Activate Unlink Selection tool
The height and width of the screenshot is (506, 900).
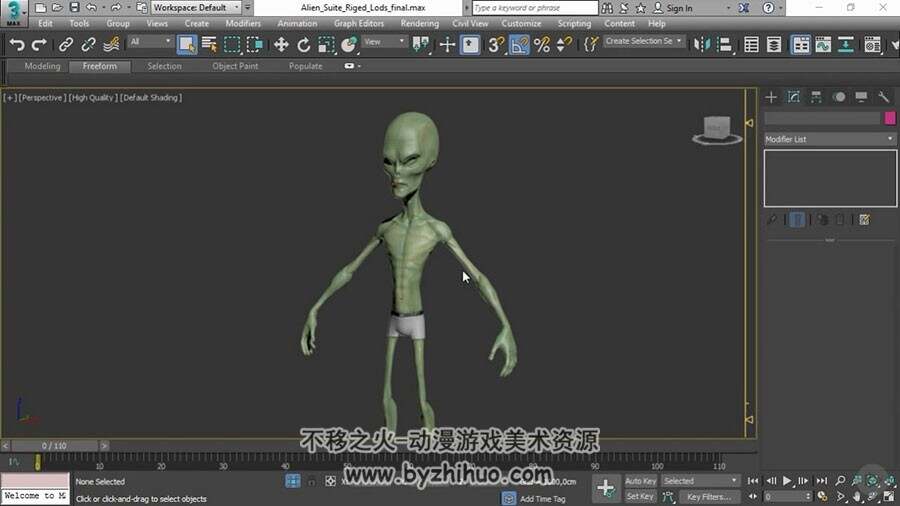88,44
